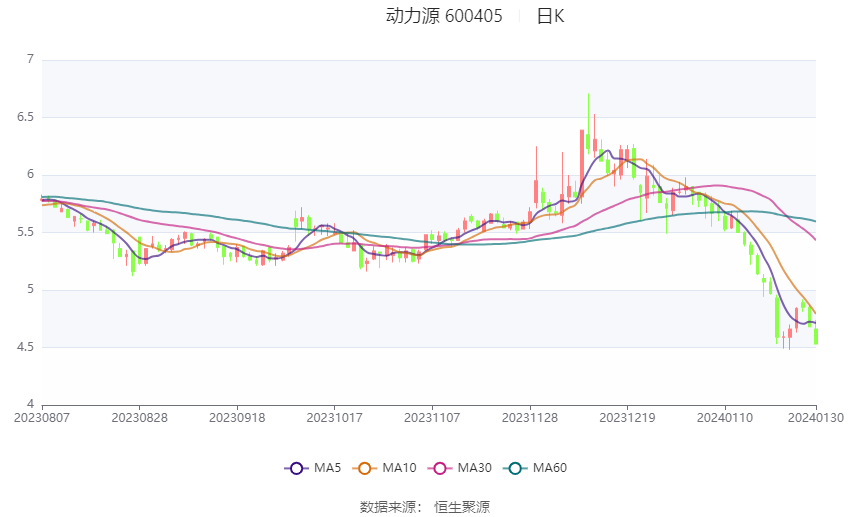The height and width of the screenshot is (517, 850).
Task: Click the 20230807 x-axis date label
Action: (x=42, y=418)
